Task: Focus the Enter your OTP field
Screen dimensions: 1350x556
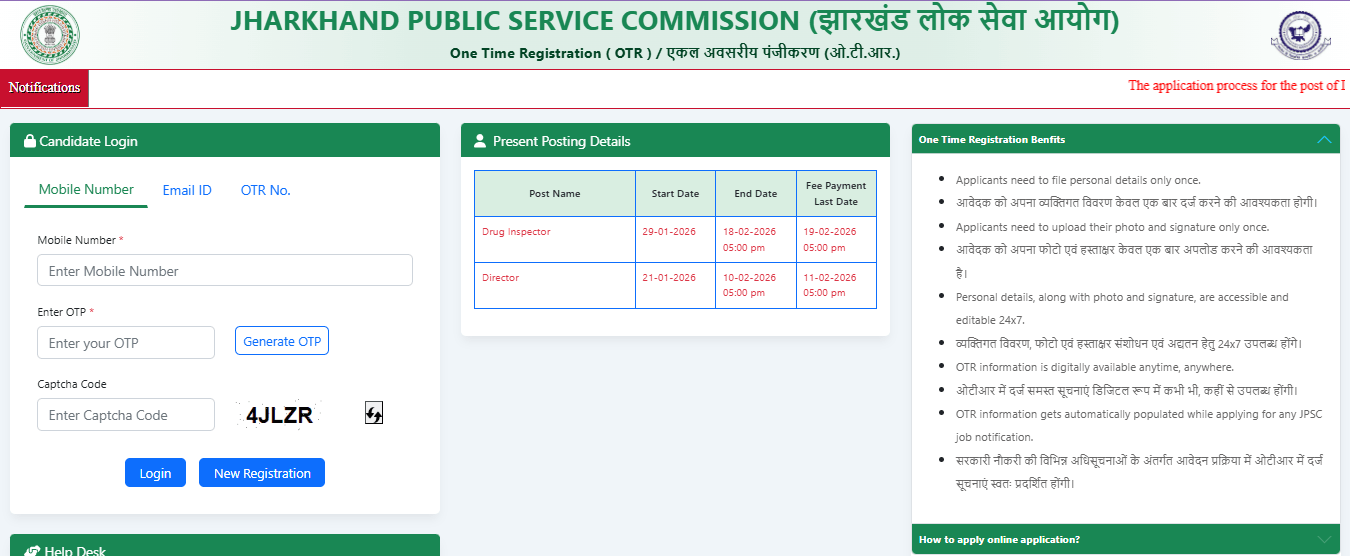Action: tap(126, 342)
